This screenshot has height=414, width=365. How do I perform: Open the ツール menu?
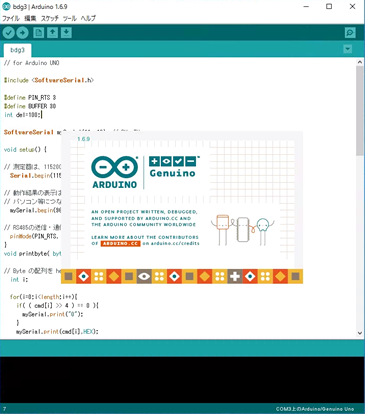click(70, 18)
